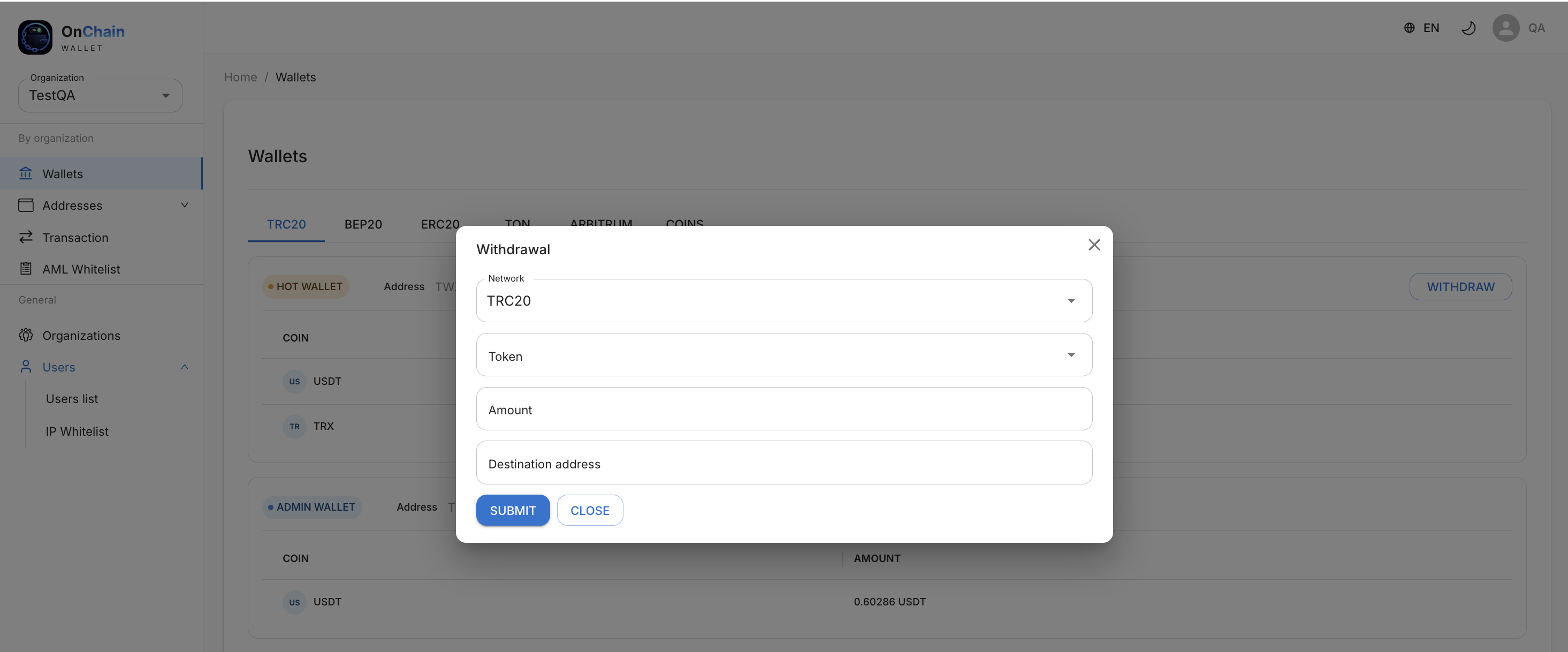1568x652 pixels.
Task: Open the Organization TestQA dropdown
Action: coord(100,96)
